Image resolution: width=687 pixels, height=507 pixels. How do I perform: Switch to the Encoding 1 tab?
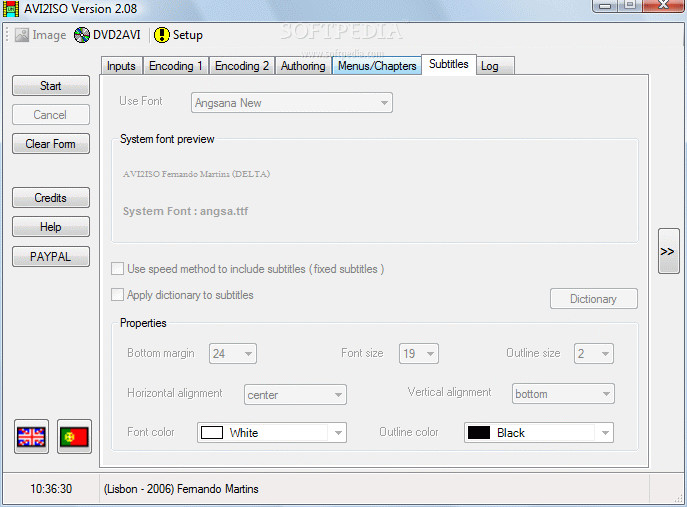coord(176,66)
